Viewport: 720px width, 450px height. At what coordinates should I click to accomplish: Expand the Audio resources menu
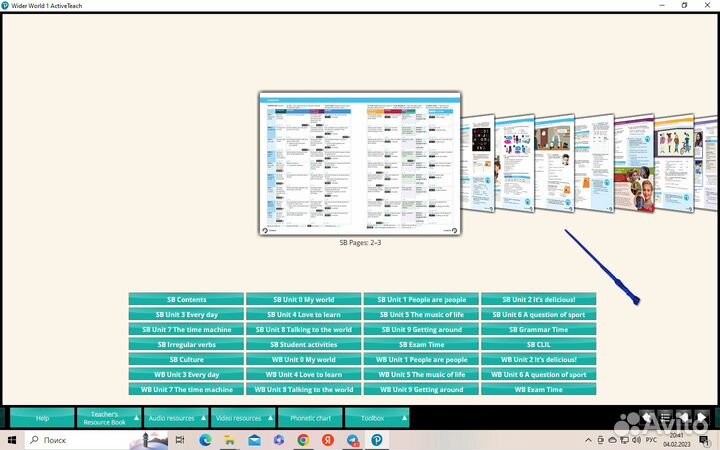click(176, 418)
